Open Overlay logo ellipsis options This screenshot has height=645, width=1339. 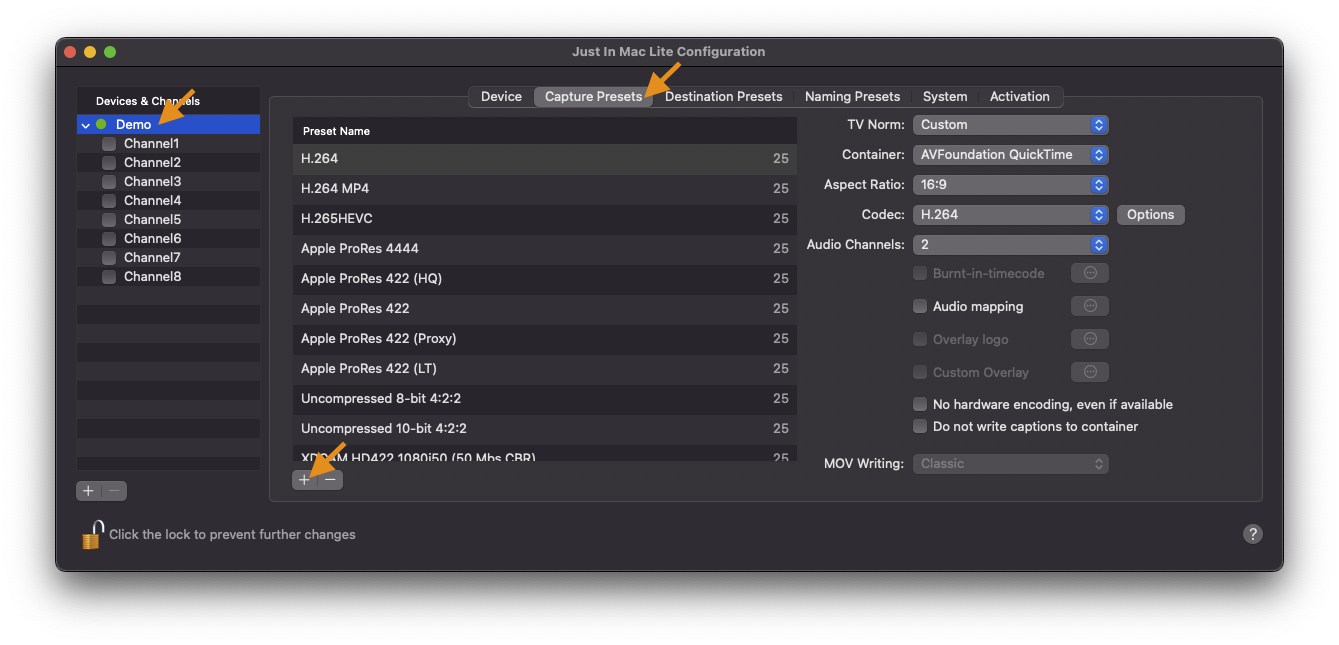(1090, 339)
